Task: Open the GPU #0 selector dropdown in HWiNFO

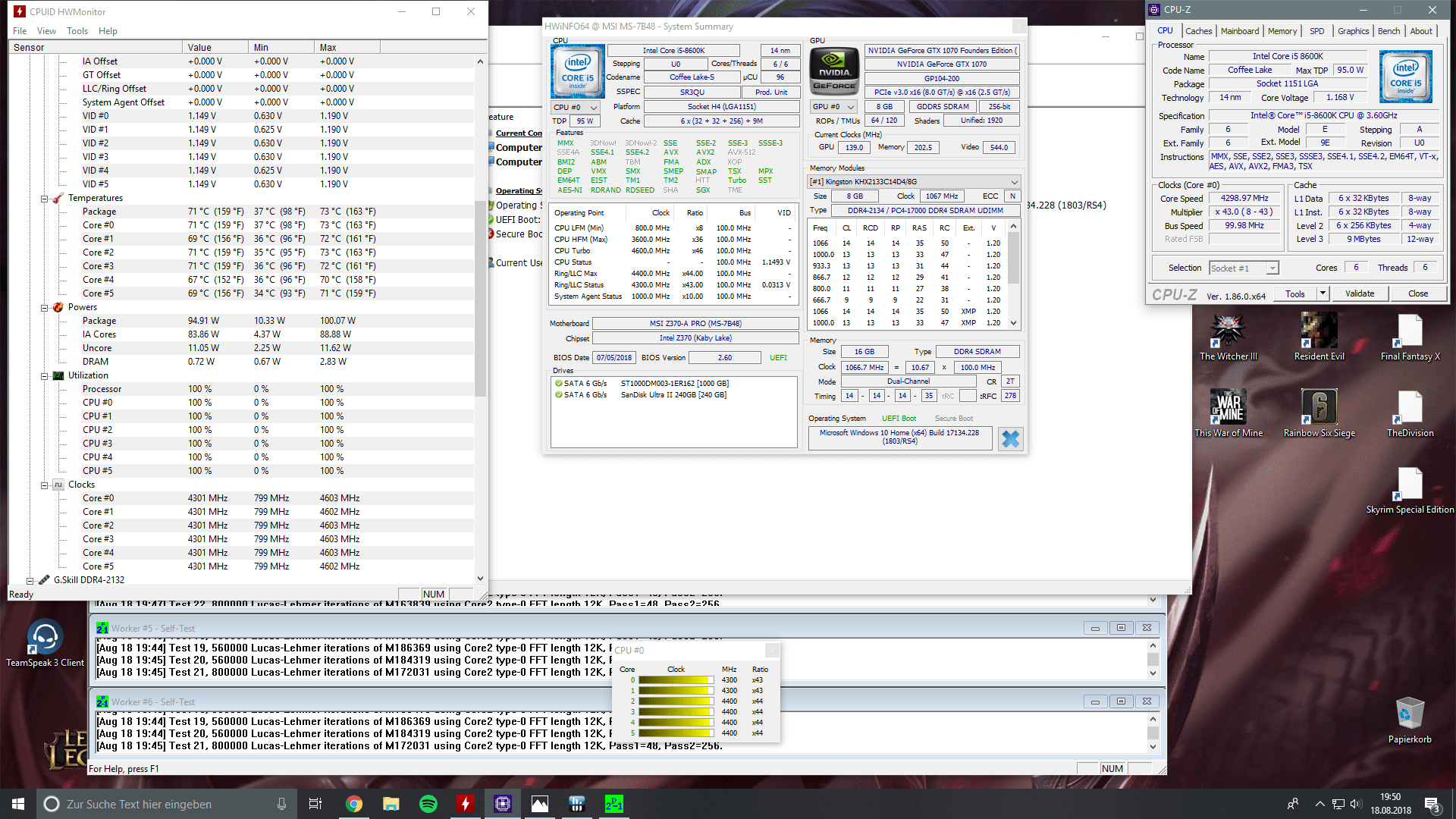Action: point(833,107)
